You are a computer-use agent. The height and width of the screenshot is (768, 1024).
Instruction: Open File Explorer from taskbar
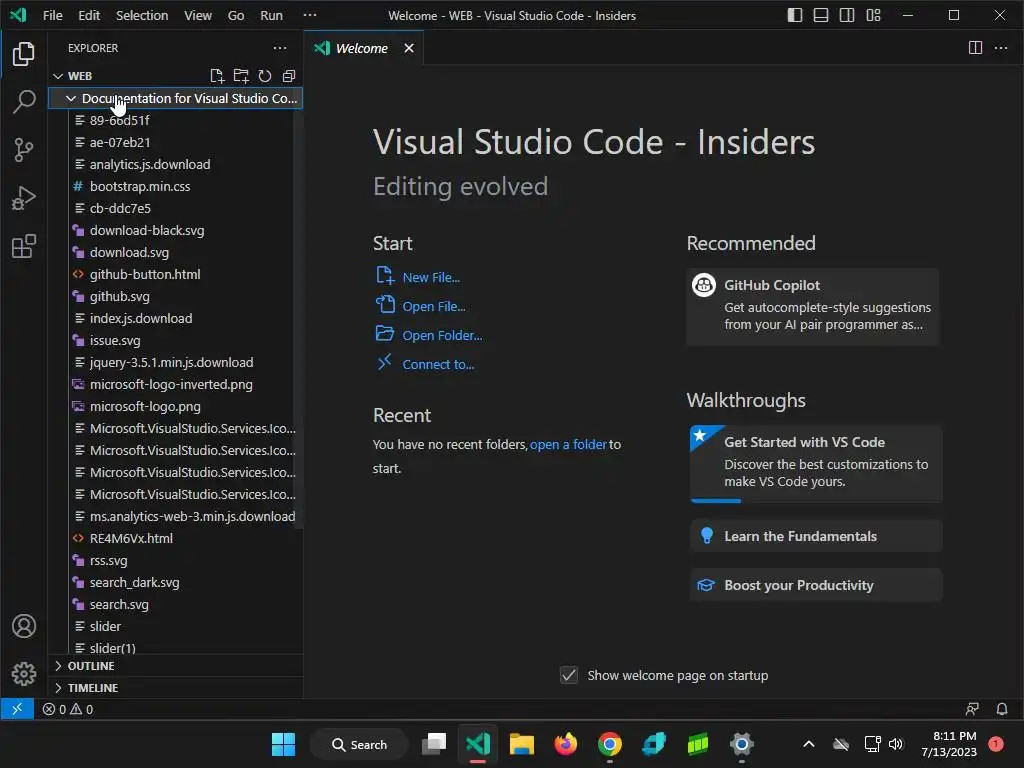522,744
